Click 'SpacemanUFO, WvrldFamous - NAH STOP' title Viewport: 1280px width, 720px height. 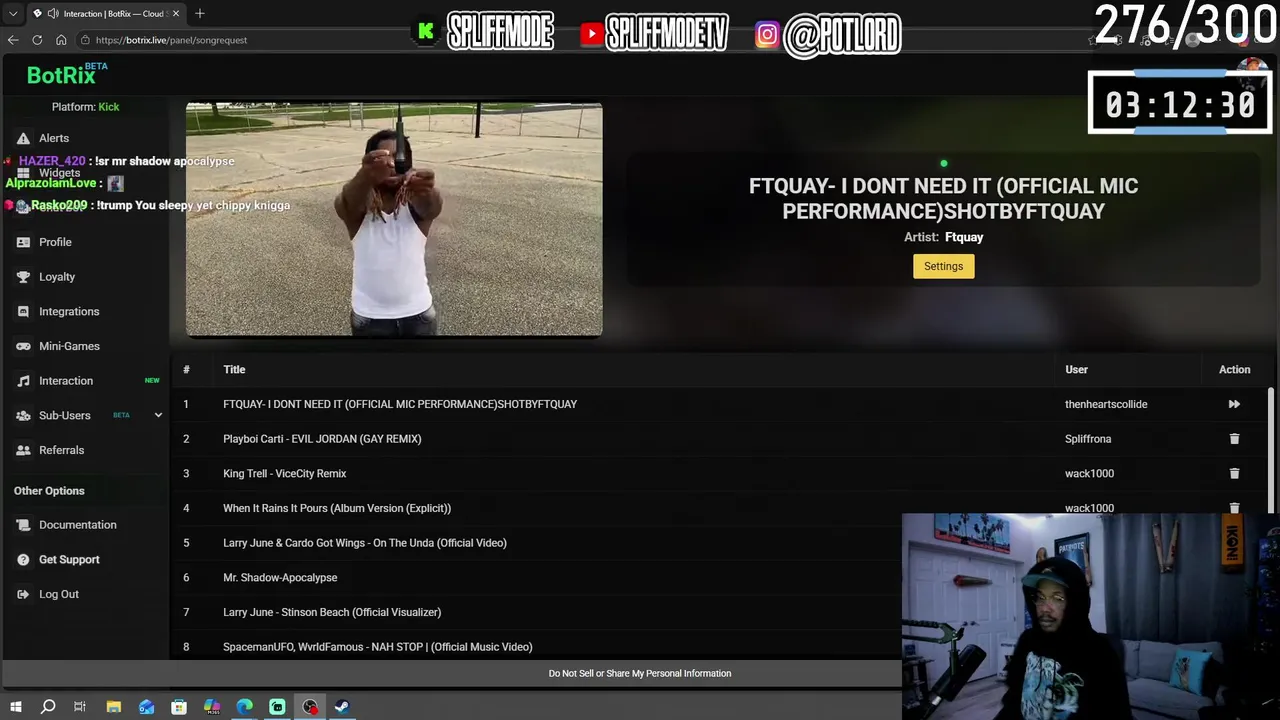[378, 647]
